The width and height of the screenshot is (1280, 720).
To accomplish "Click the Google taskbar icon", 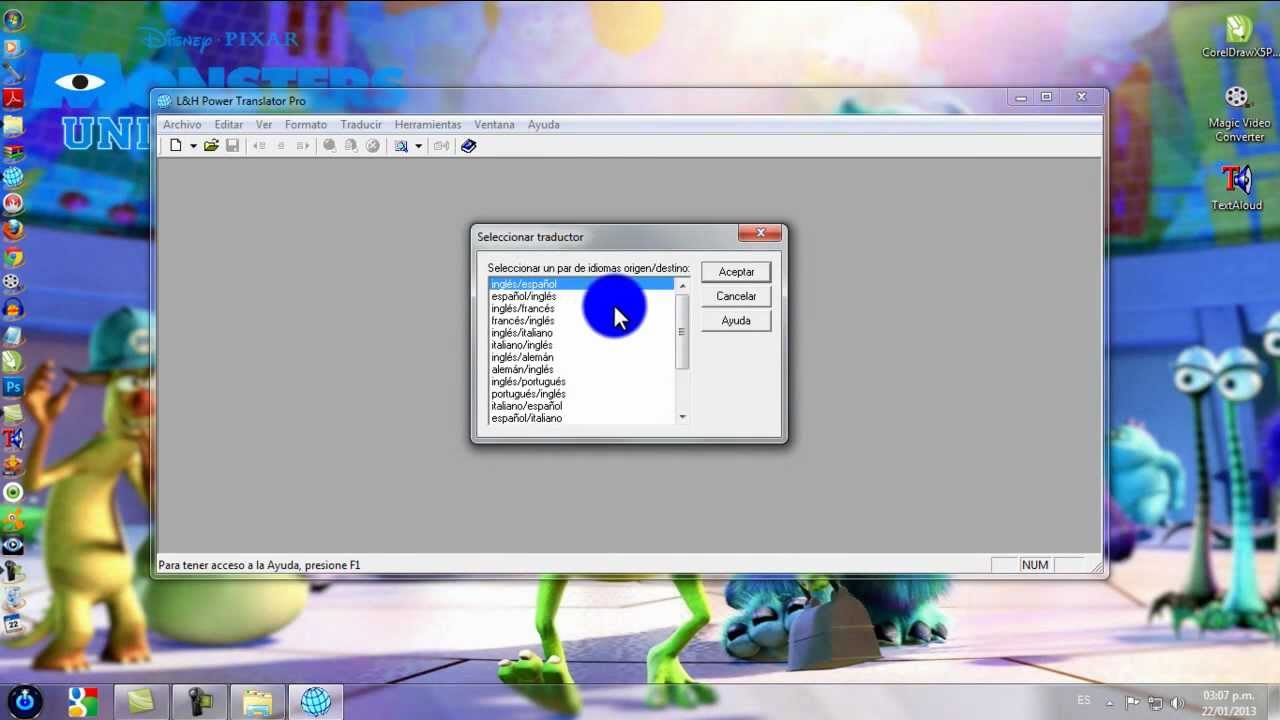I will (x=83, y=702).
